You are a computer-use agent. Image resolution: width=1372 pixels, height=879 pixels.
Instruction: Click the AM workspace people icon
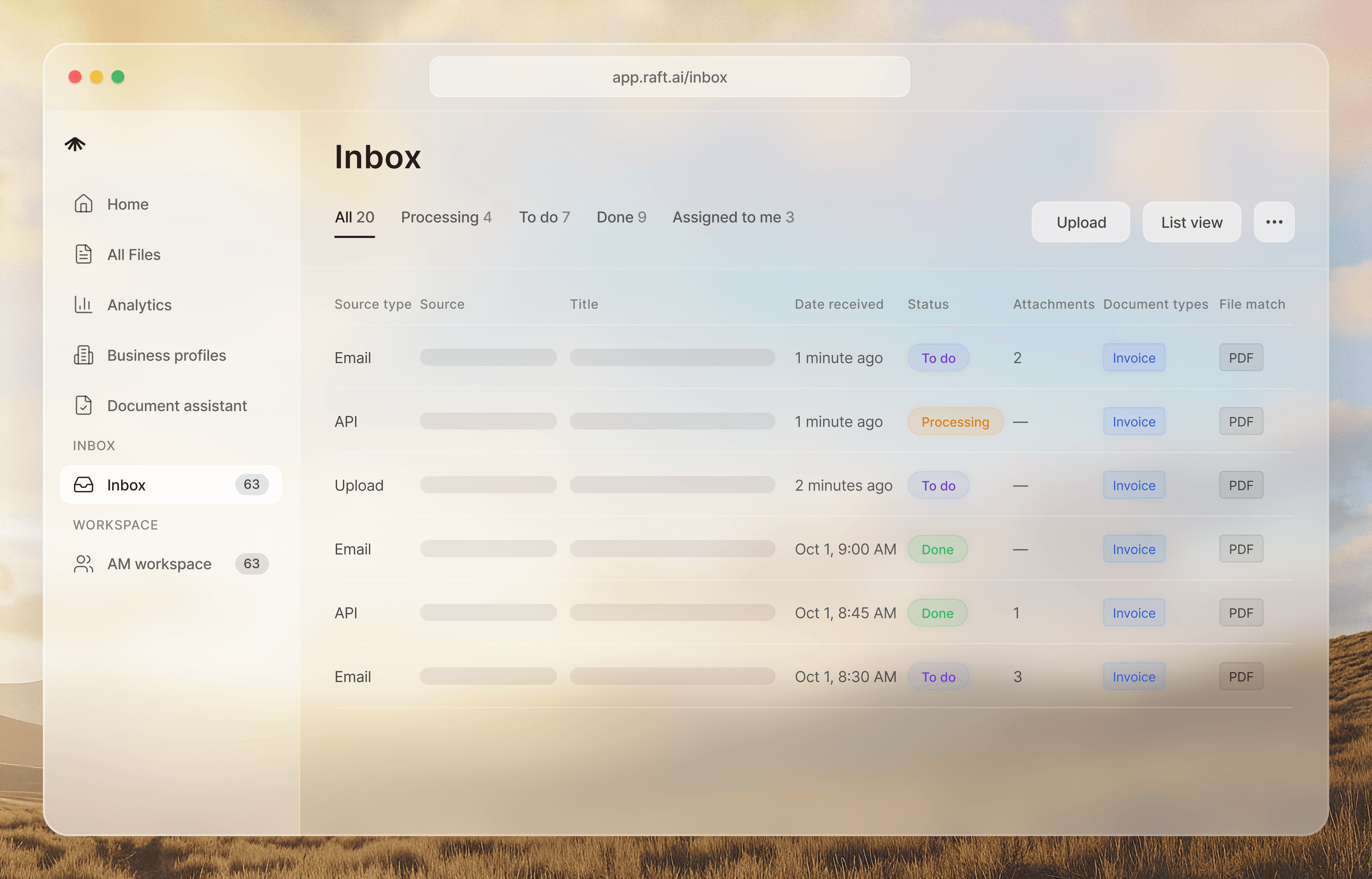[83, 564]
